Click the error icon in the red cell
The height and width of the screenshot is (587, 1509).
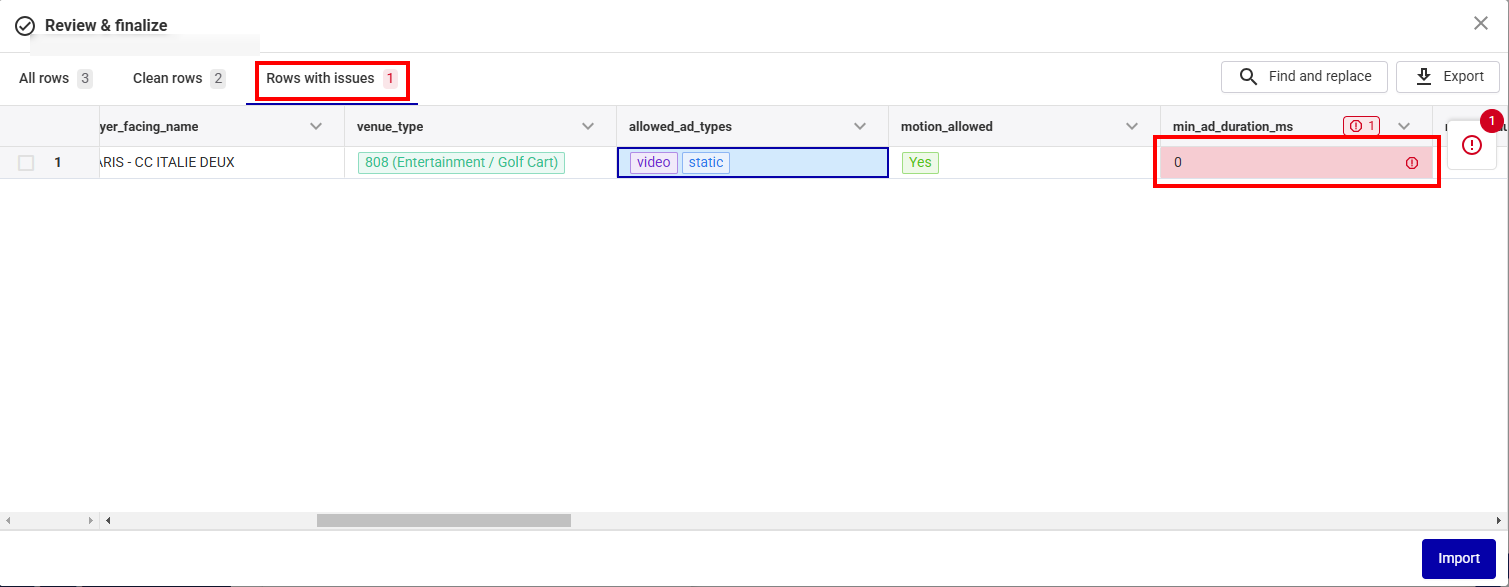pos(1412,163)
